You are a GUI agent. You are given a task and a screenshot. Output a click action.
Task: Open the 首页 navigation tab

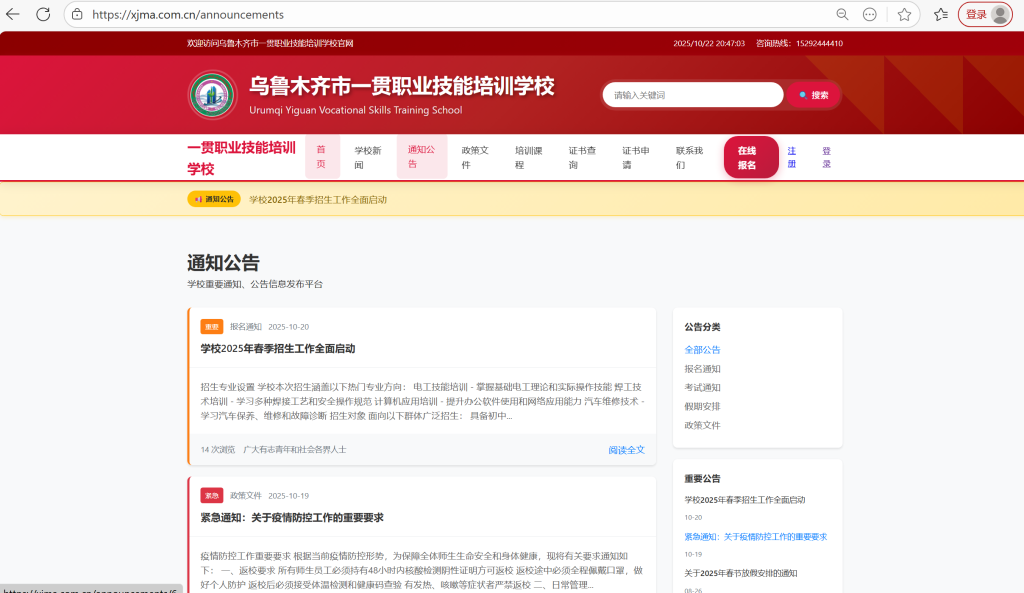(322, 157)
